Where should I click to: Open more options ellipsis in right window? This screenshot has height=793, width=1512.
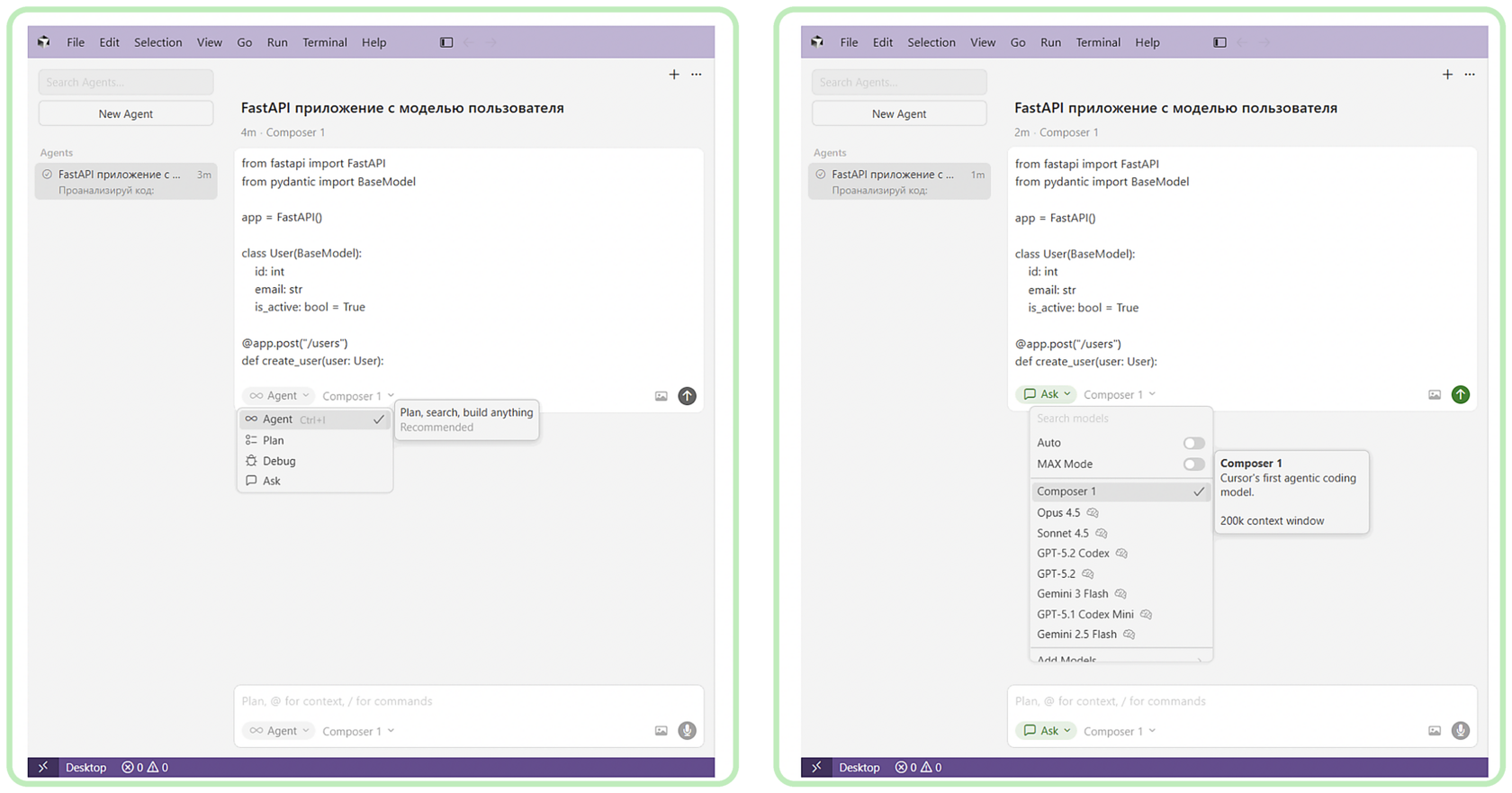[1470, 75]
